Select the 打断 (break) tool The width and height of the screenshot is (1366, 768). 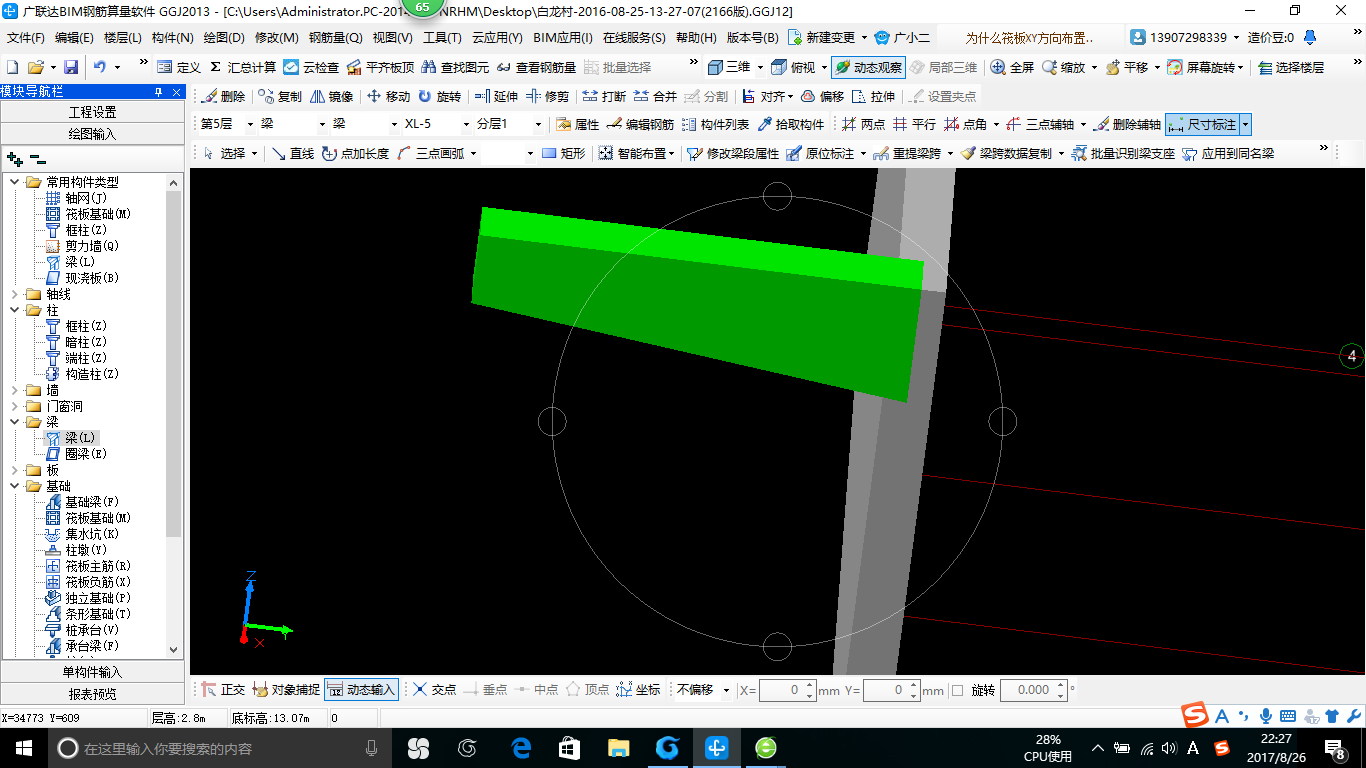[x=604, y=97]
